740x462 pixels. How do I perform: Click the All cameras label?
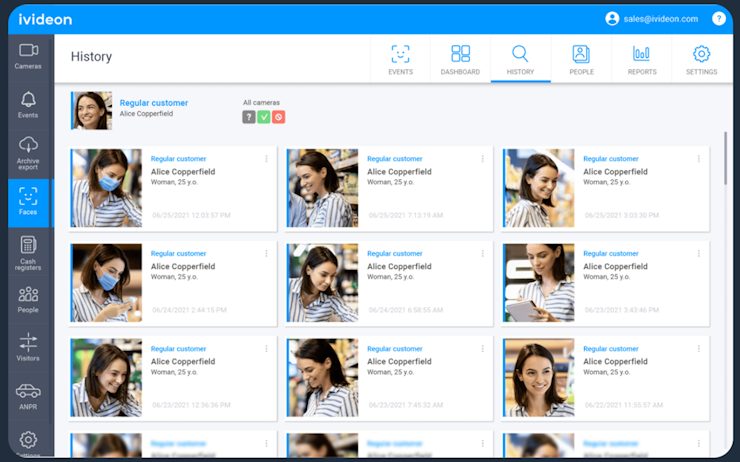click(x=261, y=102)
